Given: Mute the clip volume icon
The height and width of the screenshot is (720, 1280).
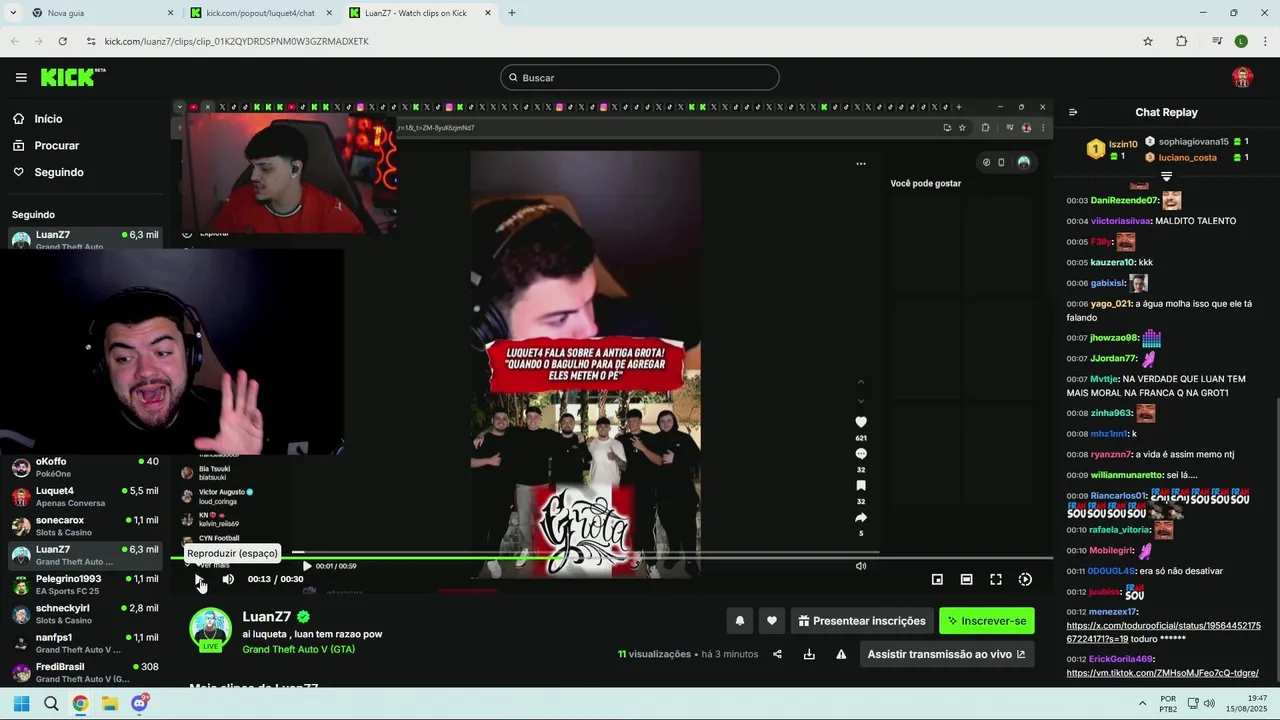Looking at the screenshot, I should pyautogui.click(x=228, y=579).
